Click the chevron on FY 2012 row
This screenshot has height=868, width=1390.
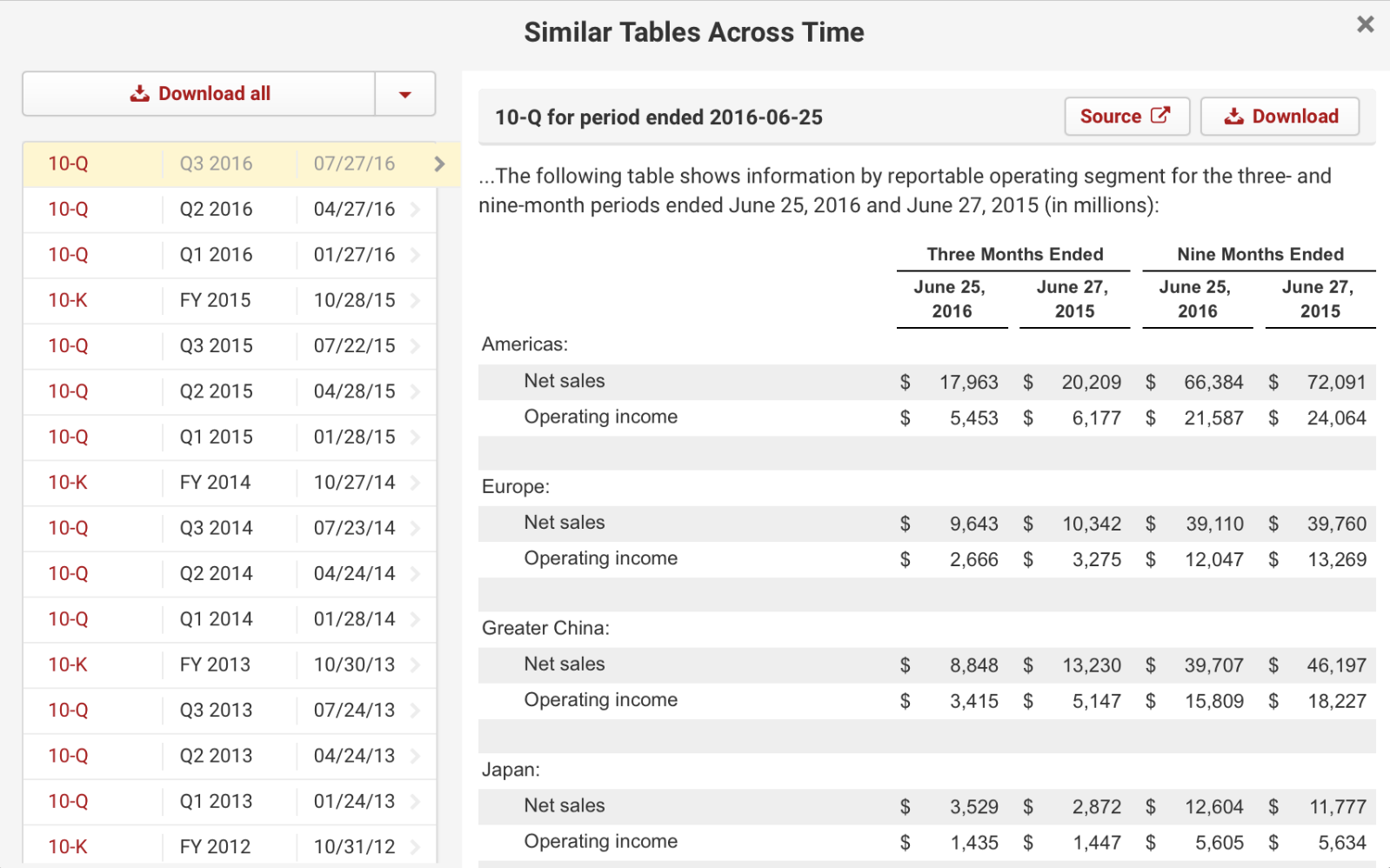[416, 846]
